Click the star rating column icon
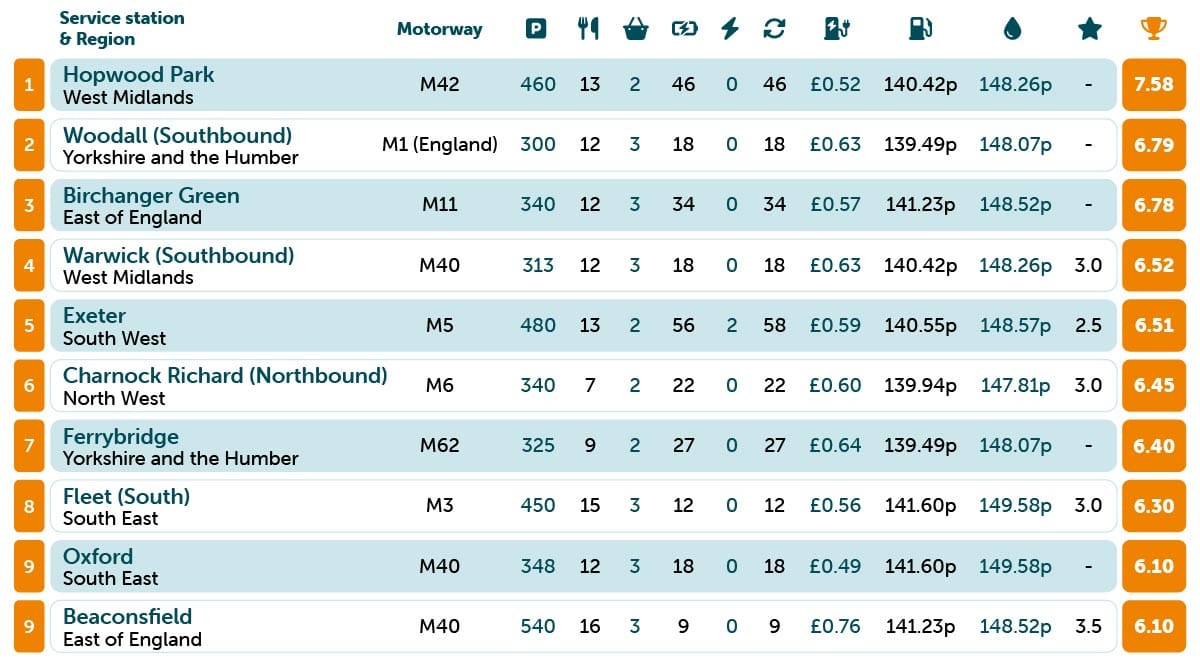 point(1090,29)
